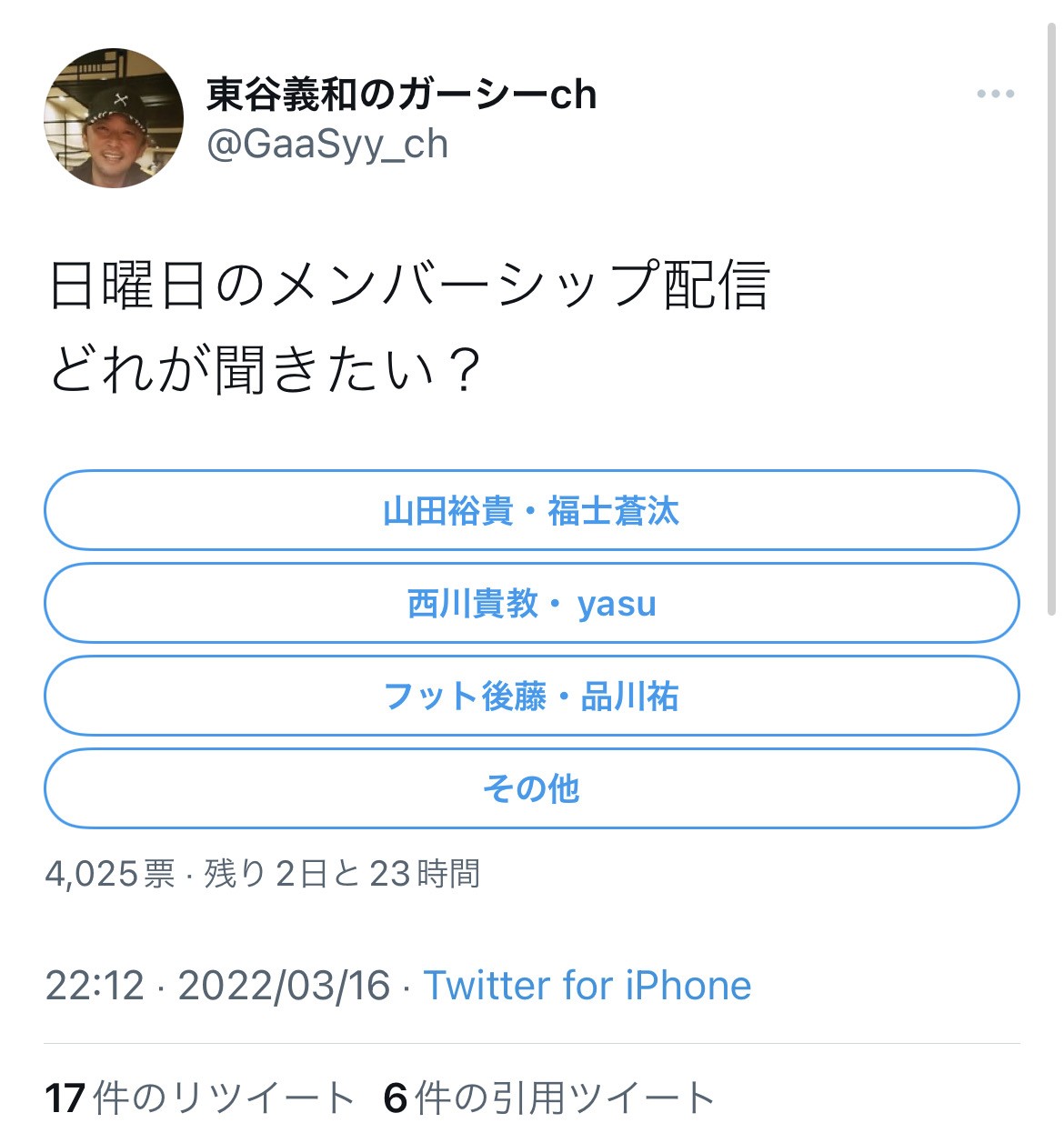Click the tweet text 日曜日のメンバーシップ配信
This screenshot has height=1143, width=1064.
(409, 285)
